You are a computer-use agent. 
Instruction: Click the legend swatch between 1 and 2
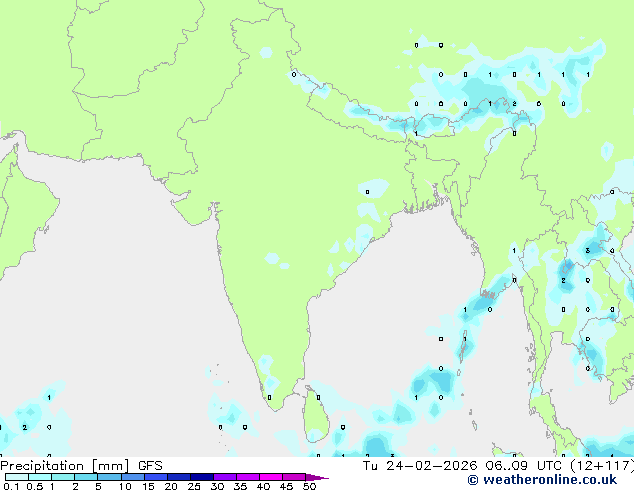point(63,477)
